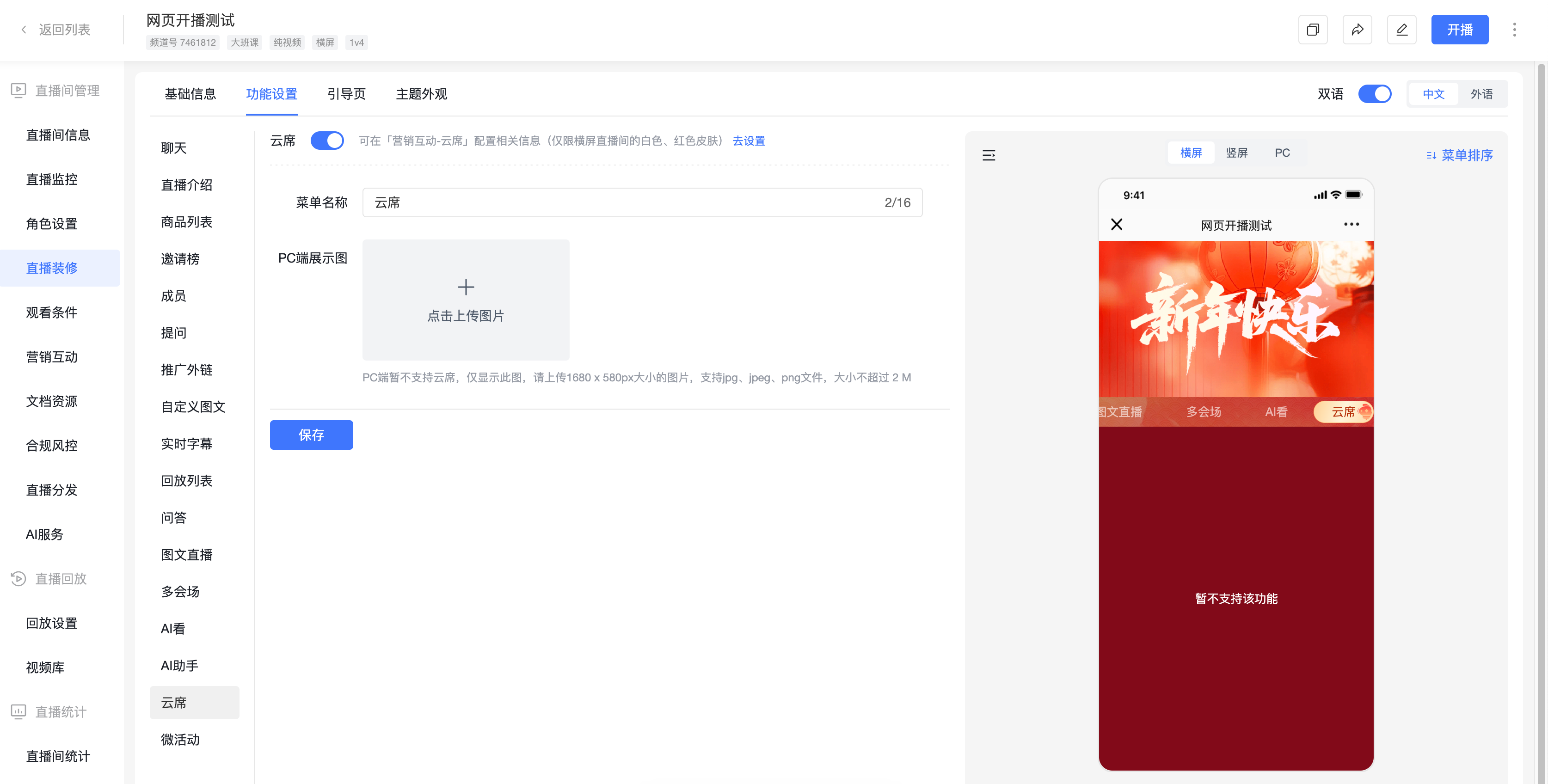Select 回放列表 in the function list
The height and width of the screenshot is (784, 1548).
[186, 481]
